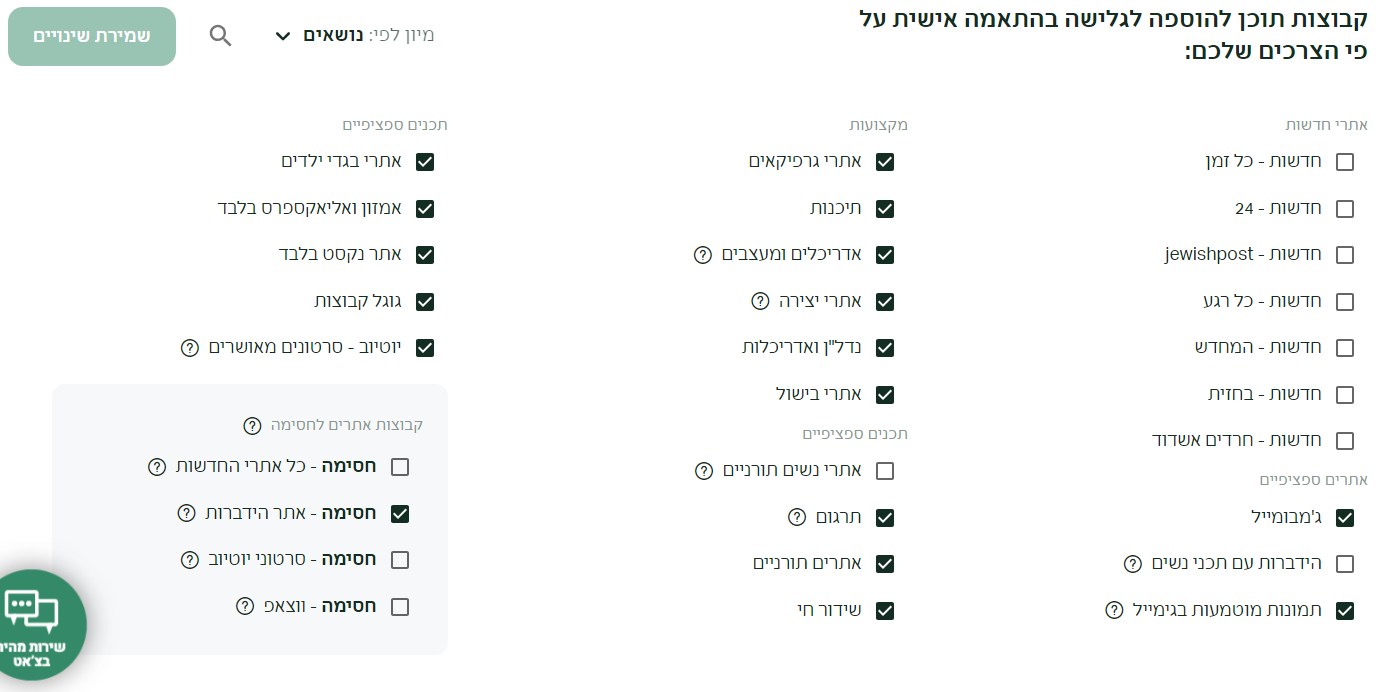Click help icon beside קבוצות אתרים לחסימה
The height and width of the screenshot is (692, 1383).
point(252,426)
